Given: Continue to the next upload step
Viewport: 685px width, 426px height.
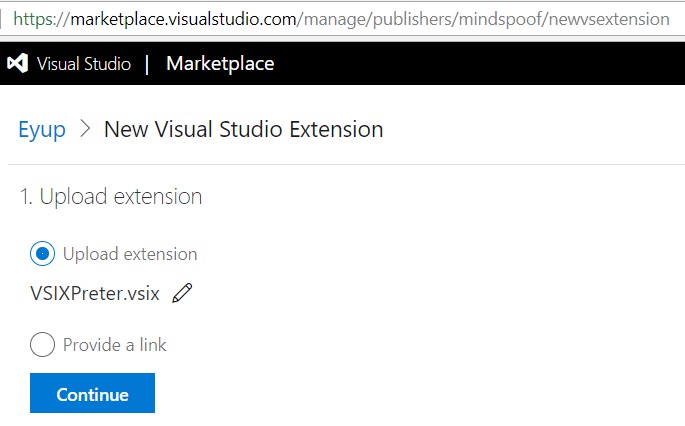Looking at the screenshot, I should click(92, 393).
